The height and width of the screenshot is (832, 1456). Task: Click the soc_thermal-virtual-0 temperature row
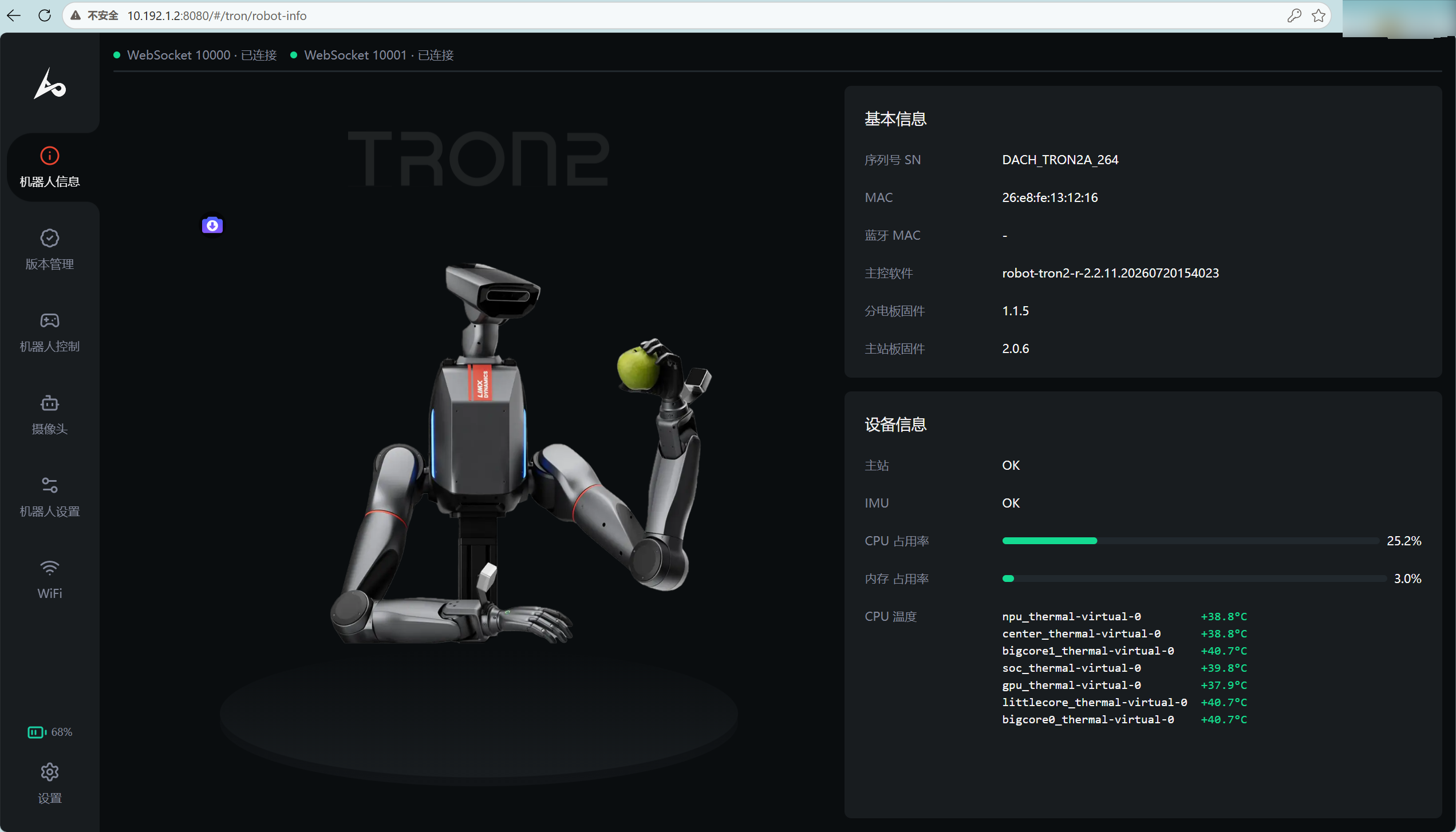tap(1124, 668)
